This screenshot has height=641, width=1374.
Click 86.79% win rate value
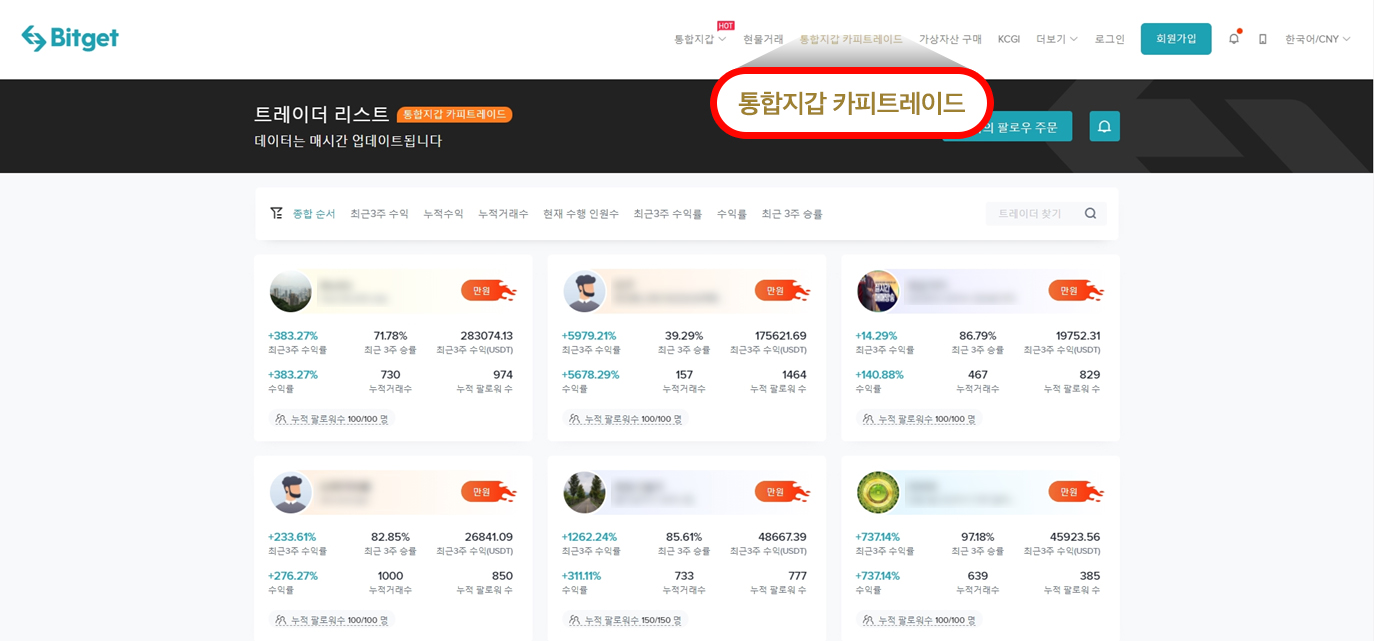coord(978,336)
